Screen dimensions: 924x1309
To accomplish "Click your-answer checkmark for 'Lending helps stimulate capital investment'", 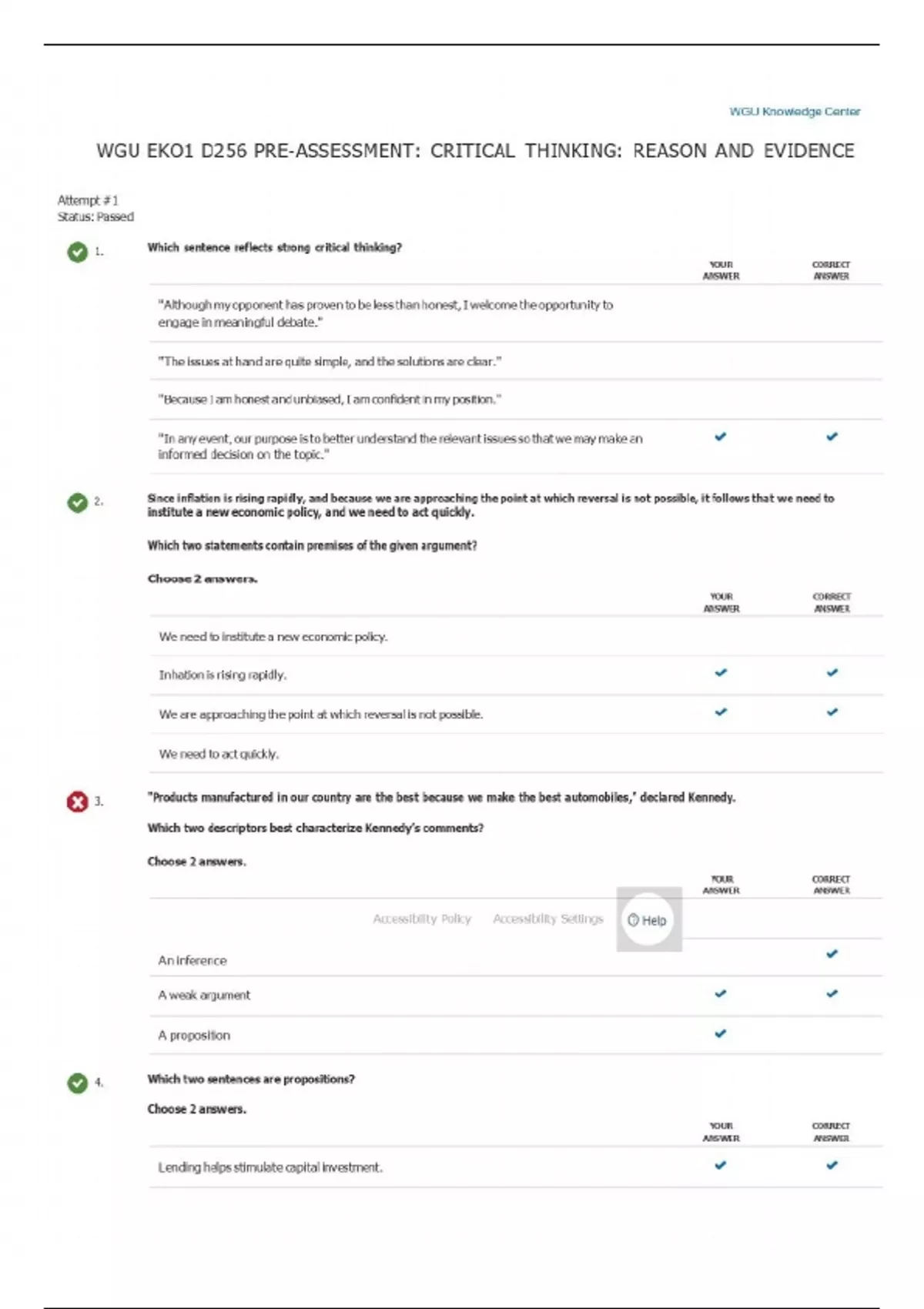I will tap(721, 1165).
